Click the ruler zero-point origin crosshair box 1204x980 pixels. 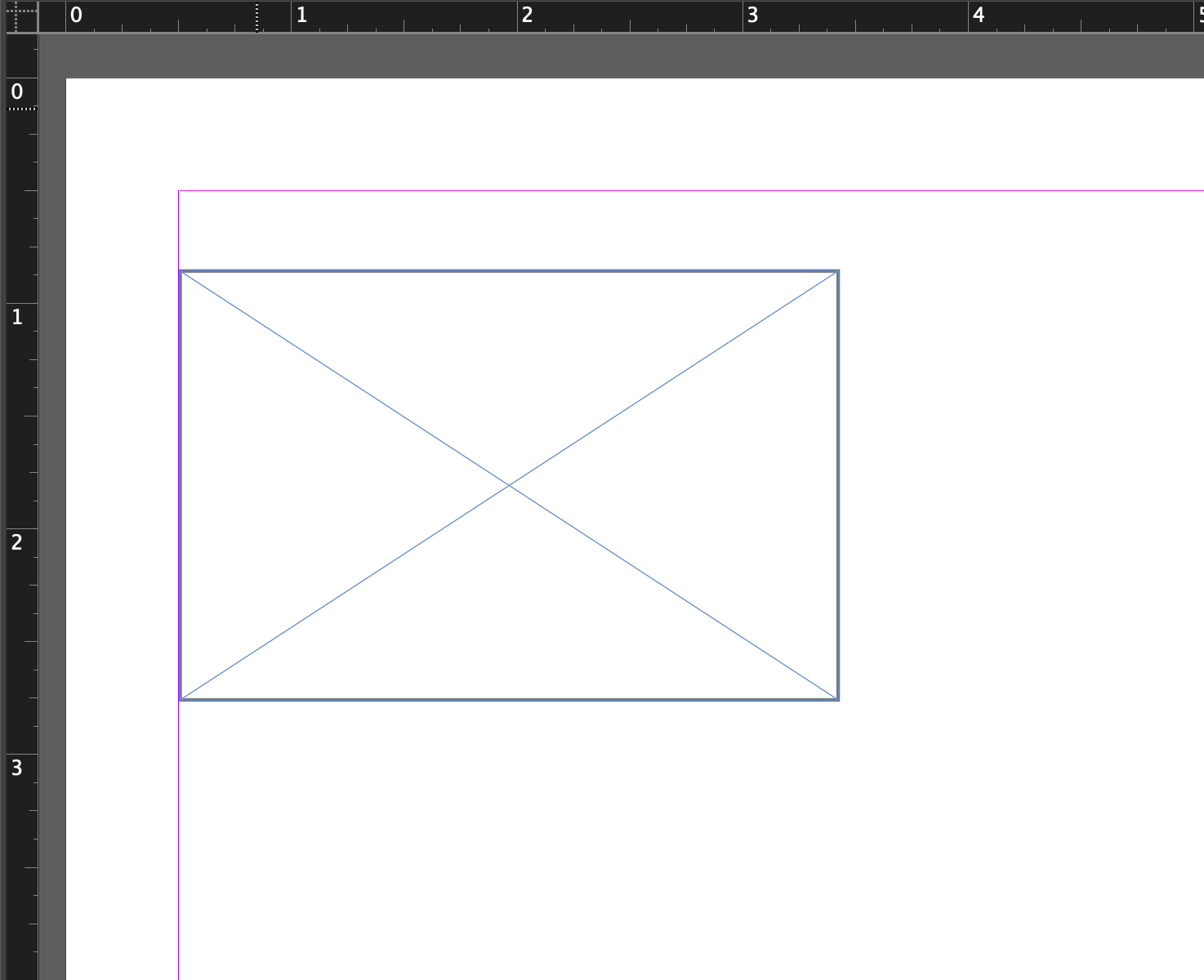[21, 16]
